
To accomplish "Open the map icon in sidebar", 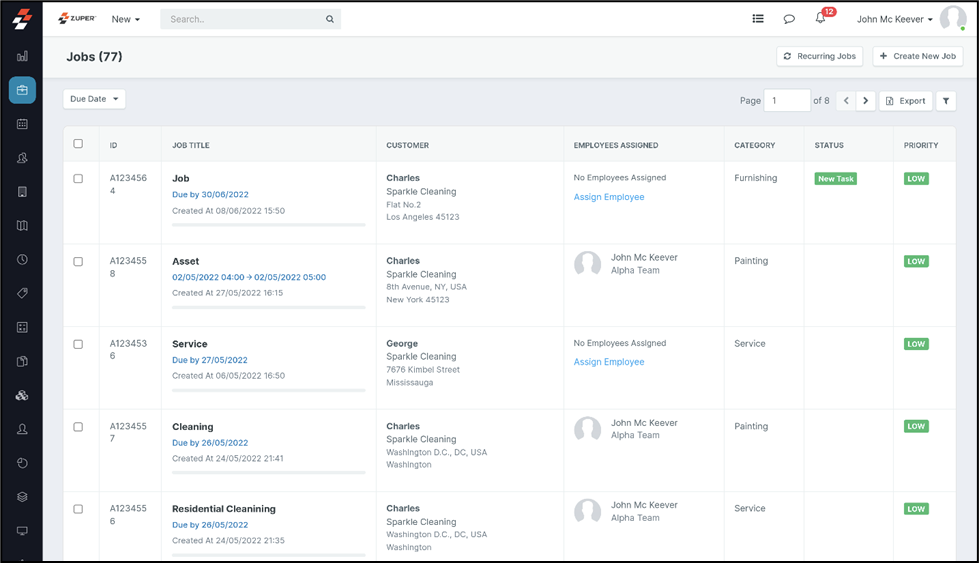I will (x=22, y=226).
